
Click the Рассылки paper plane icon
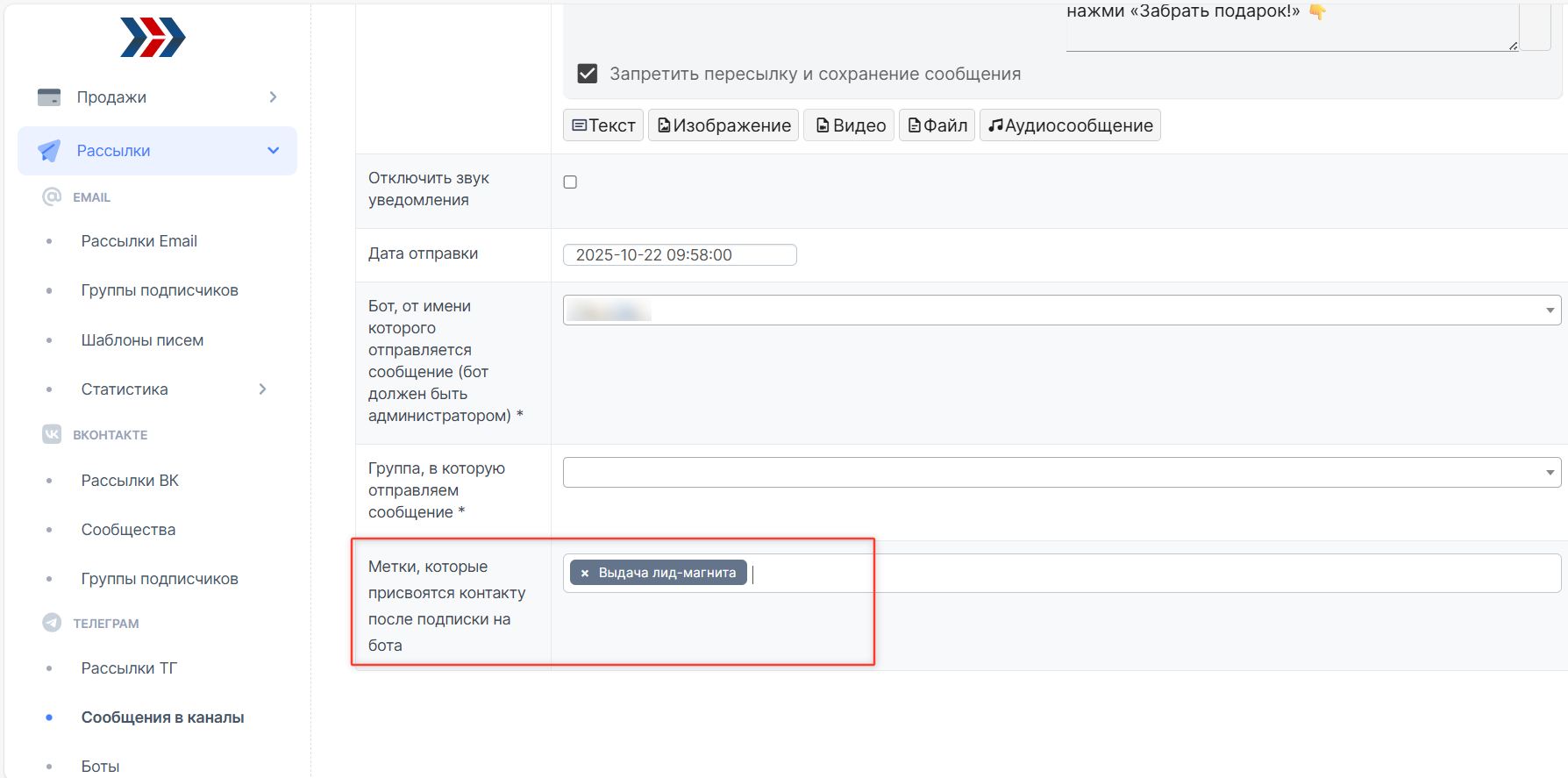[49, 151]
